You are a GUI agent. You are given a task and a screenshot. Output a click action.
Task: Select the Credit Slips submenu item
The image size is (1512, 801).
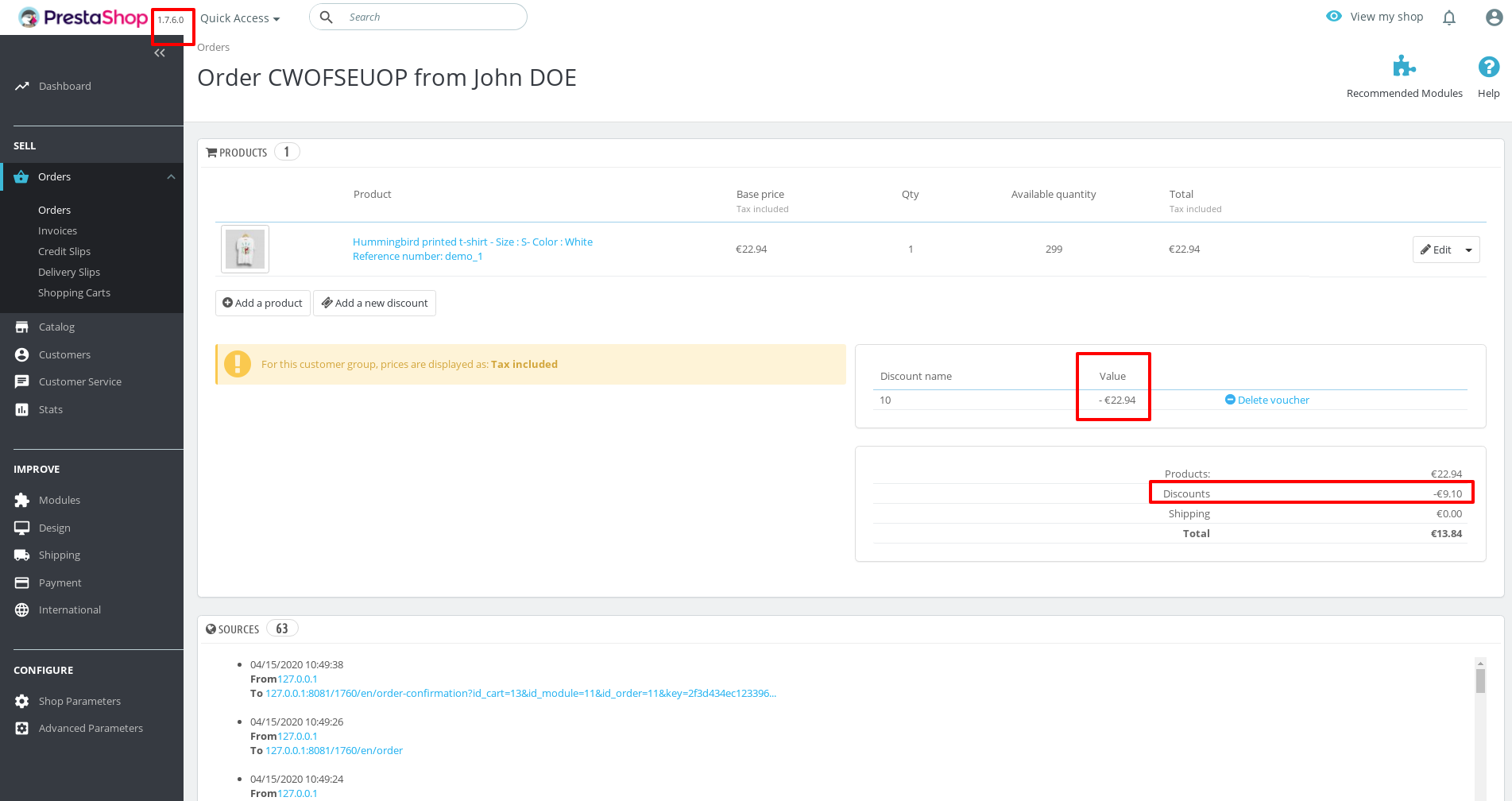pos(64,251)
